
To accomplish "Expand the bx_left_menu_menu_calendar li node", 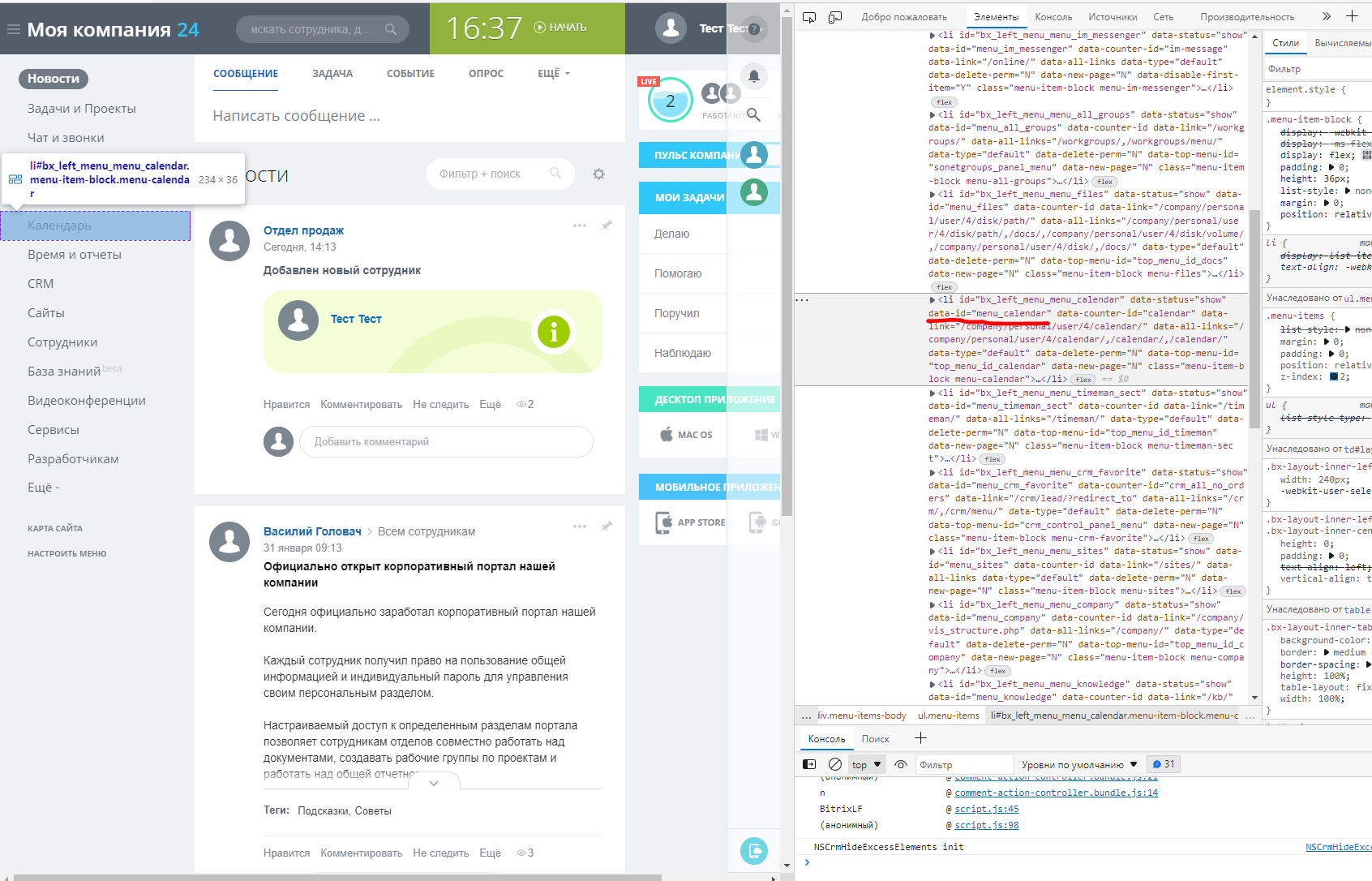I will click(x=933, y=300).
